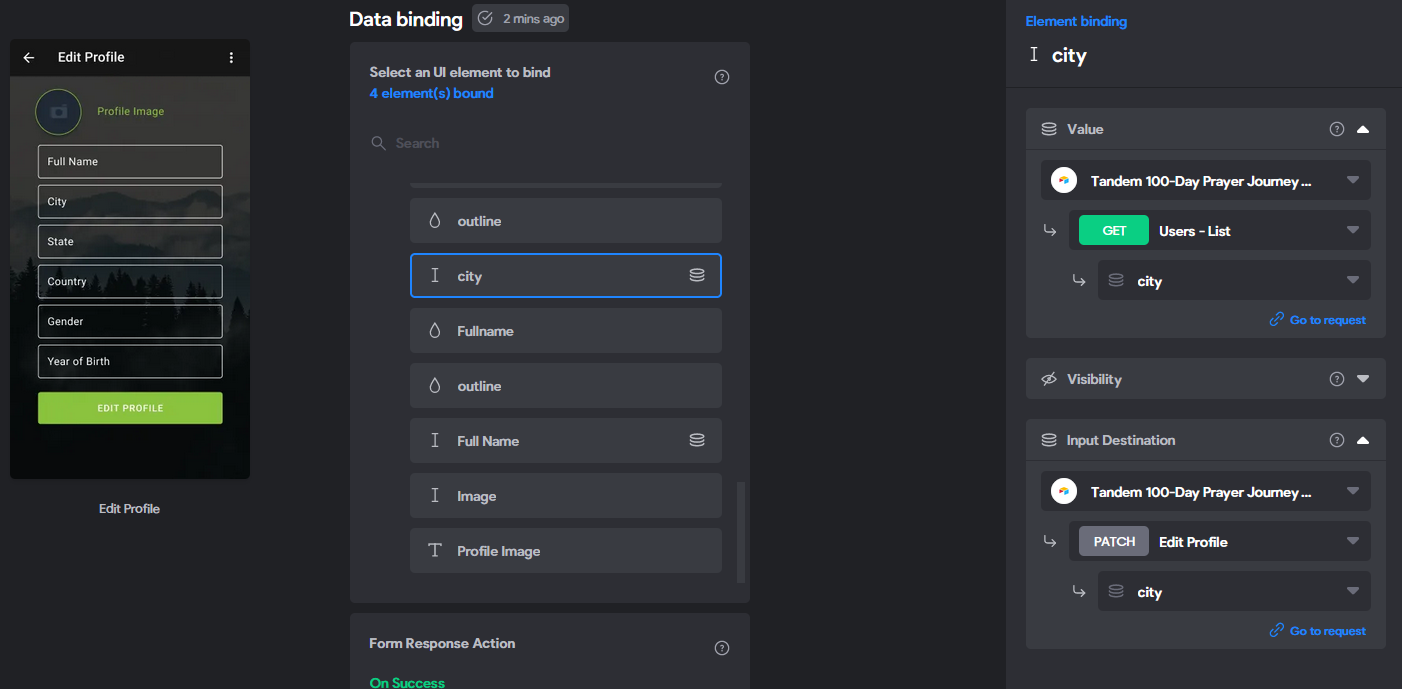The width and height of the screenshot is (1402, 689).
Task: Click the camera profile image placeholder
Action: point(58,112)
